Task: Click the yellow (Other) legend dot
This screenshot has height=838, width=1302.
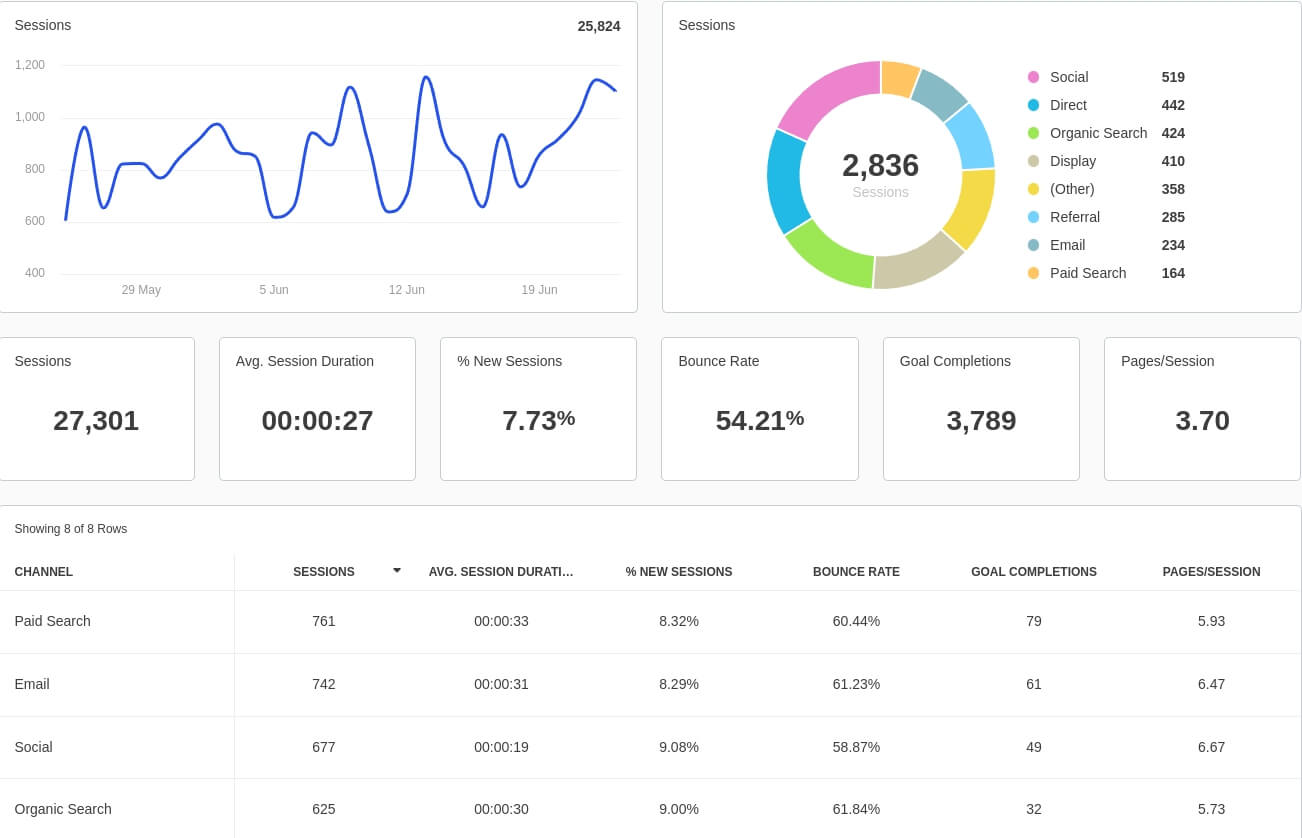Action: (1033, 189)
